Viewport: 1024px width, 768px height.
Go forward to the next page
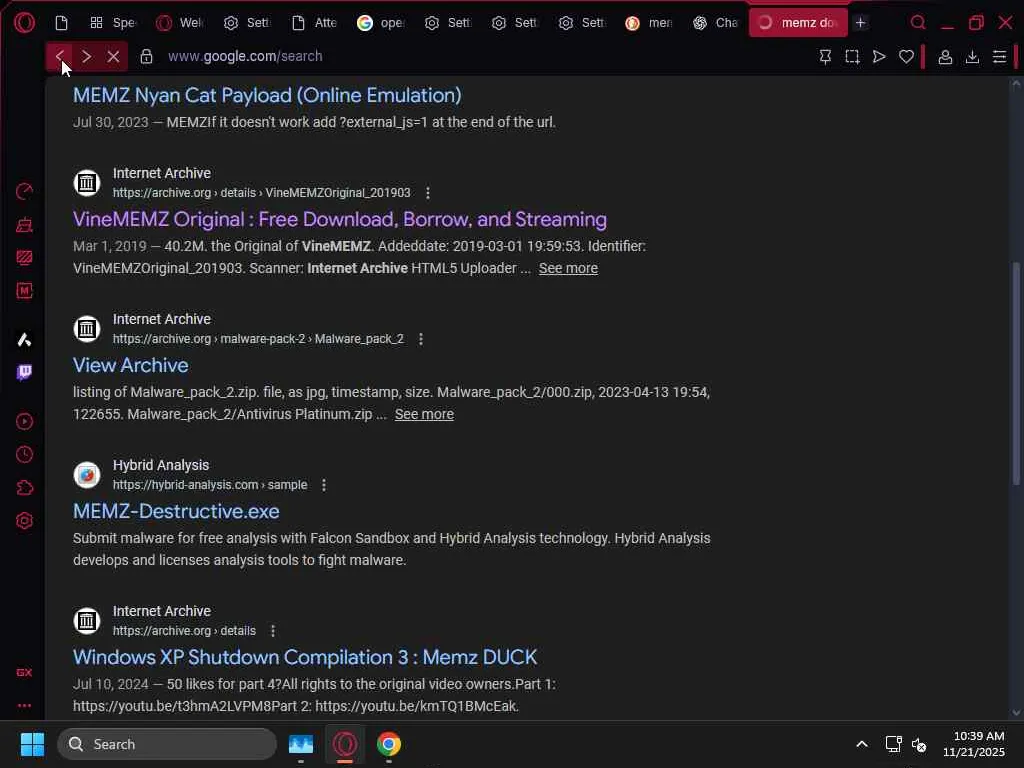point(86,56)
